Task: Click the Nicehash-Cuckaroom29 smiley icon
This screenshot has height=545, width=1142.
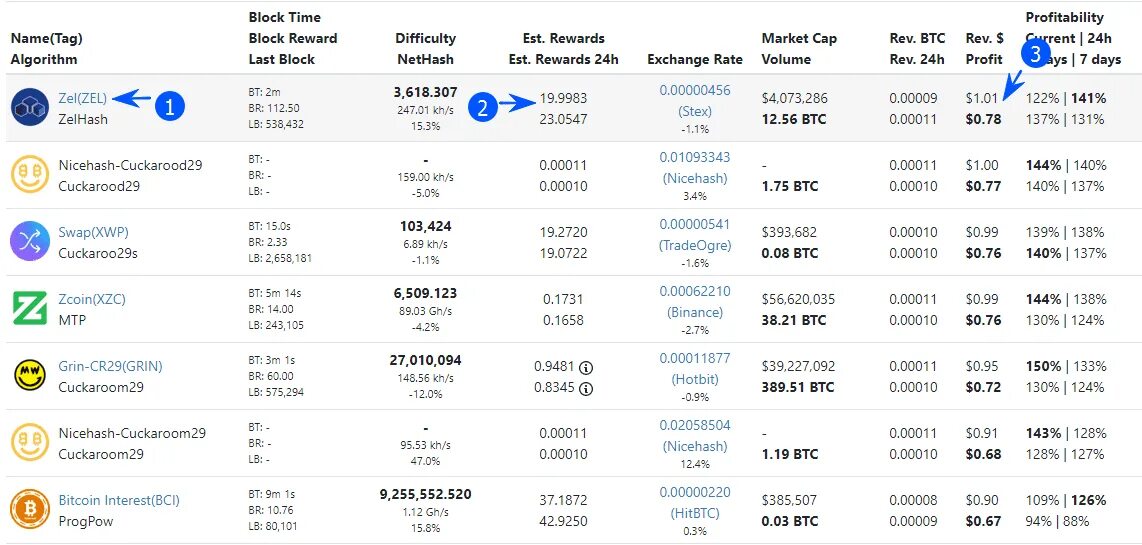Action: [30, 443]
